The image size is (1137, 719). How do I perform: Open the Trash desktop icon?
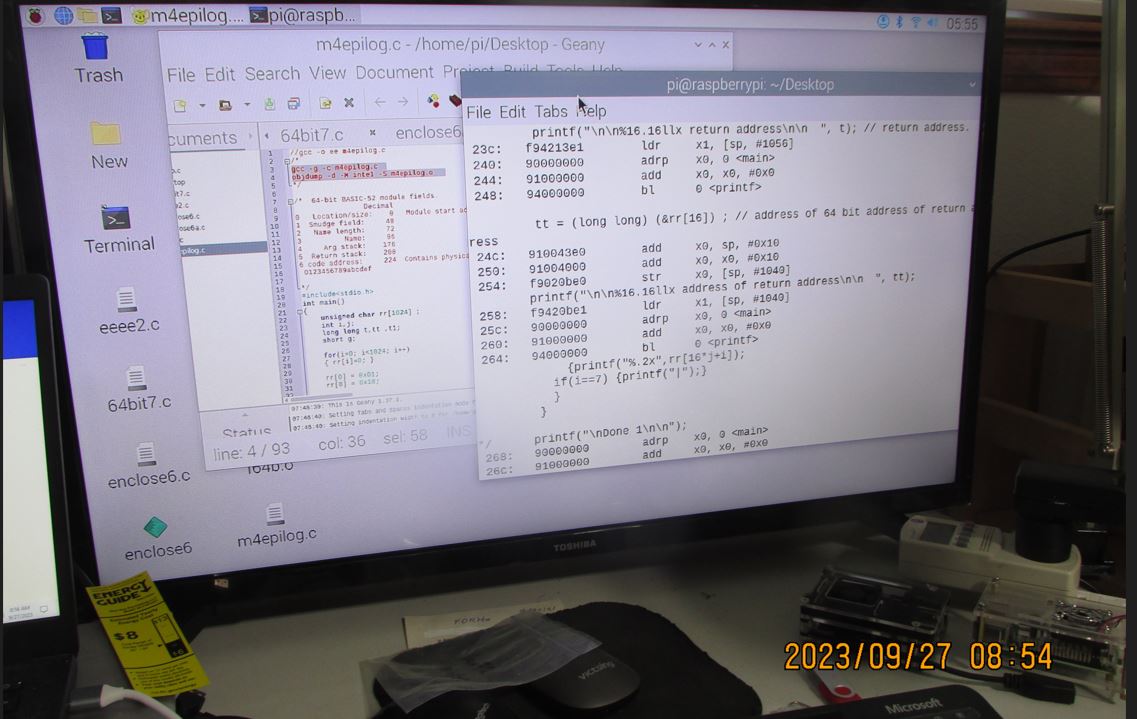point(98,59)
